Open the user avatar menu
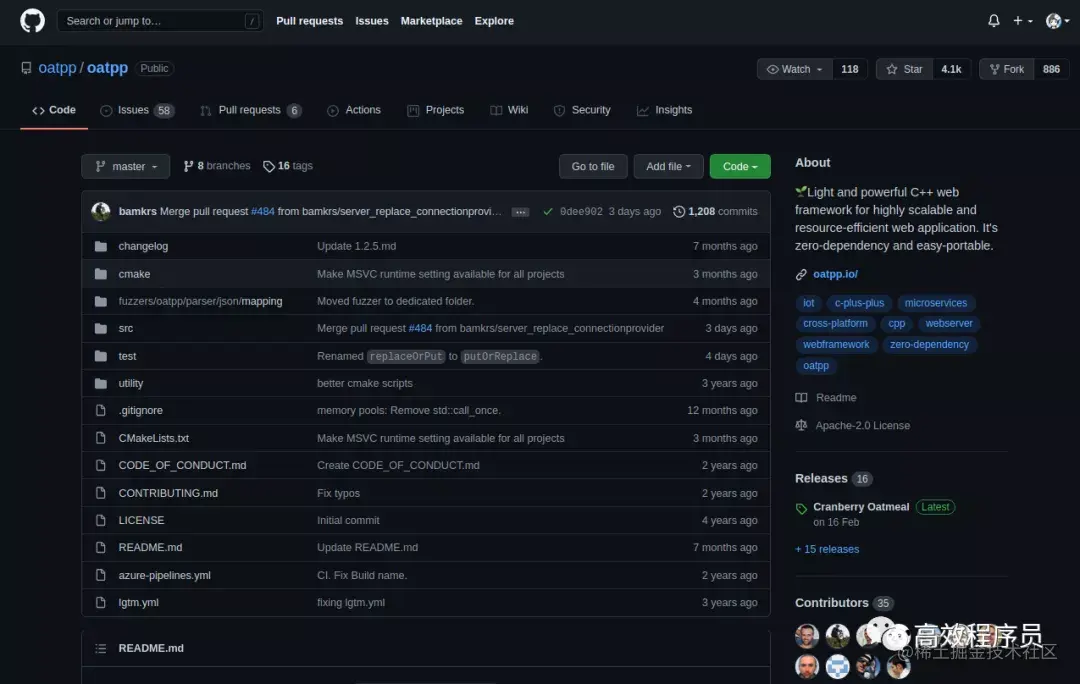 1057,21
